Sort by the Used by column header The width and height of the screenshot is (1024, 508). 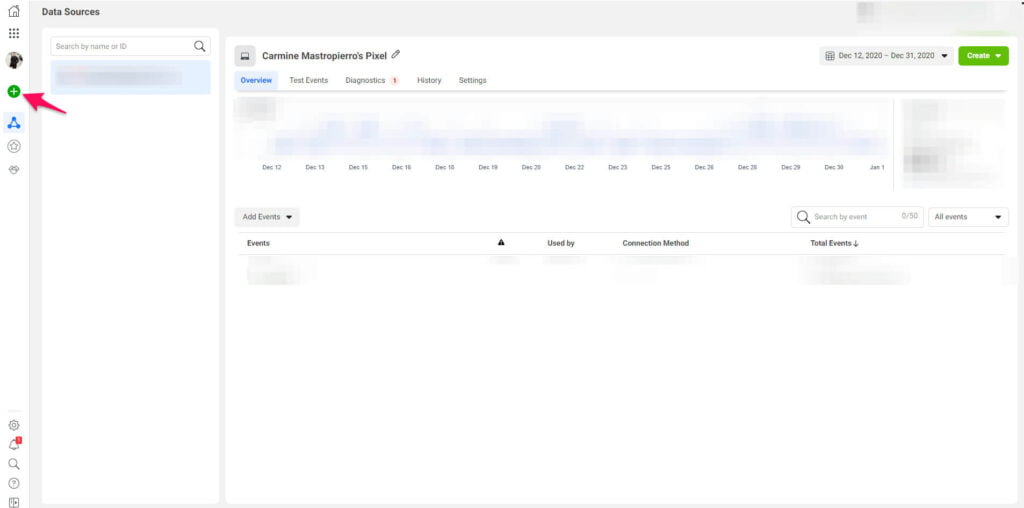tap(561, 243)
